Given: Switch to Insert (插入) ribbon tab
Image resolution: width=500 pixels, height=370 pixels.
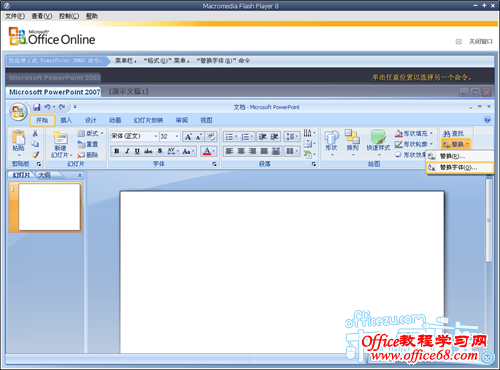Looking at the screenshot, I should tap(66, 120).
